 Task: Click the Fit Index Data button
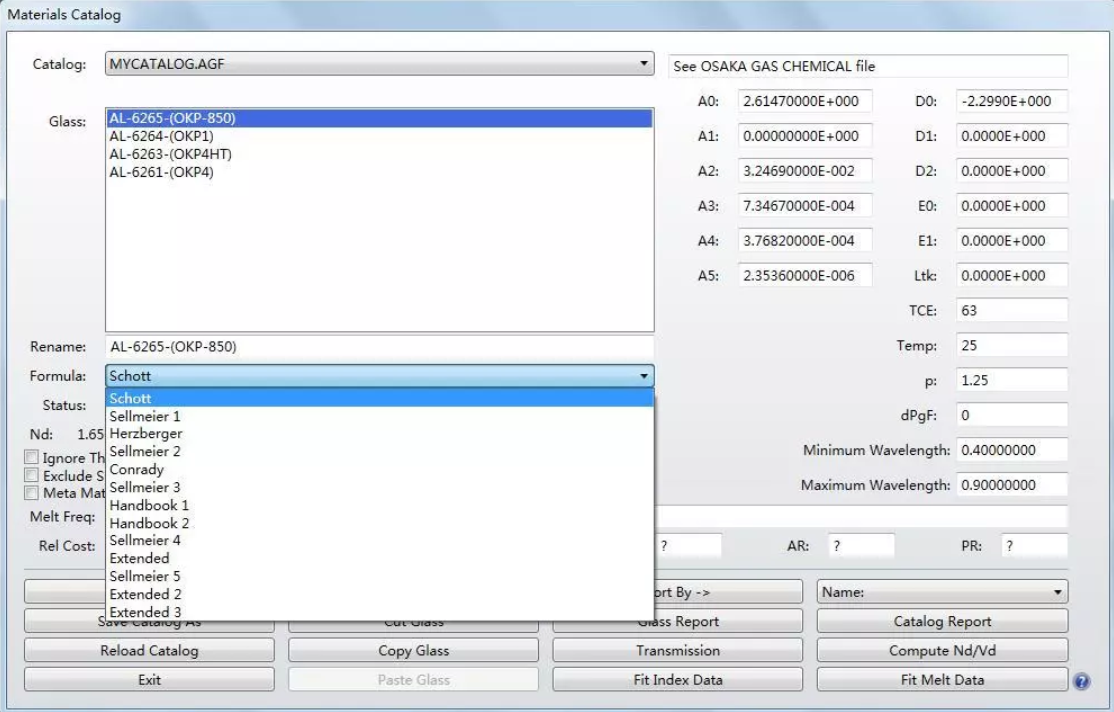point(679,680)
